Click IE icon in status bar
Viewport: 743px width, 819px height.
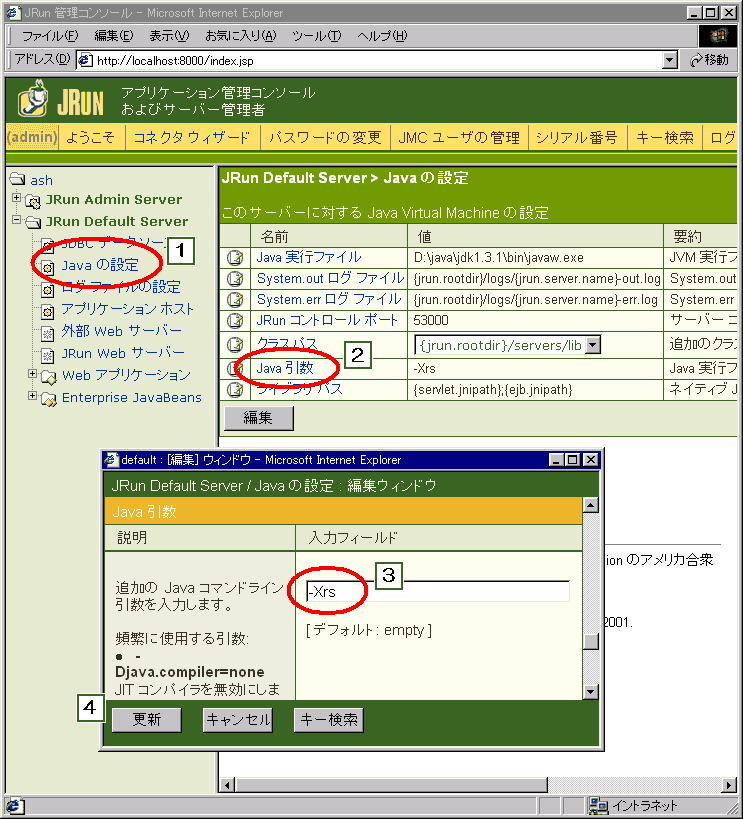click(14, 806)
